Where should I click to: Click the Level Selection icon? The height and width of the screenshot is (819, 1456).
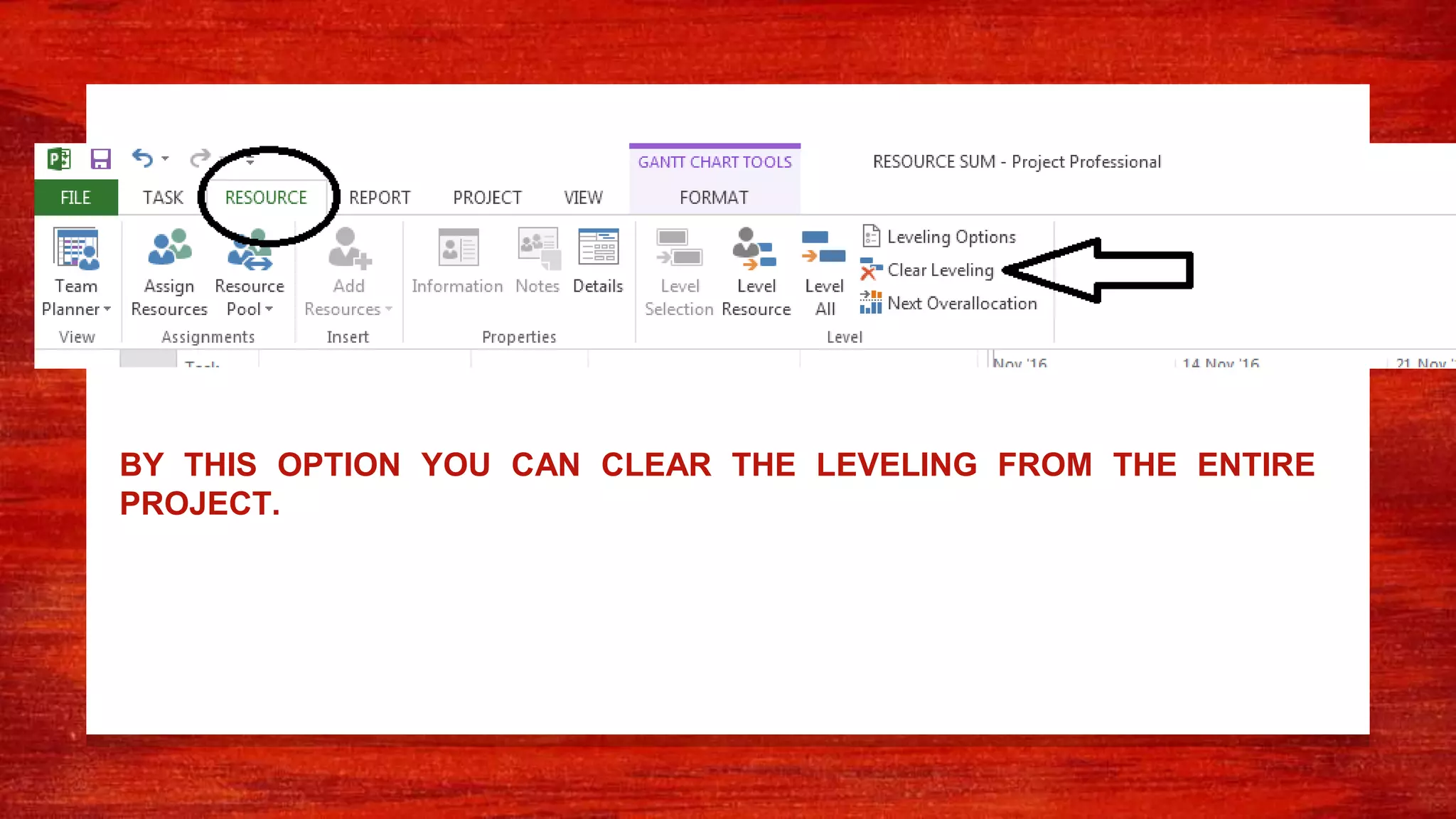679,247
